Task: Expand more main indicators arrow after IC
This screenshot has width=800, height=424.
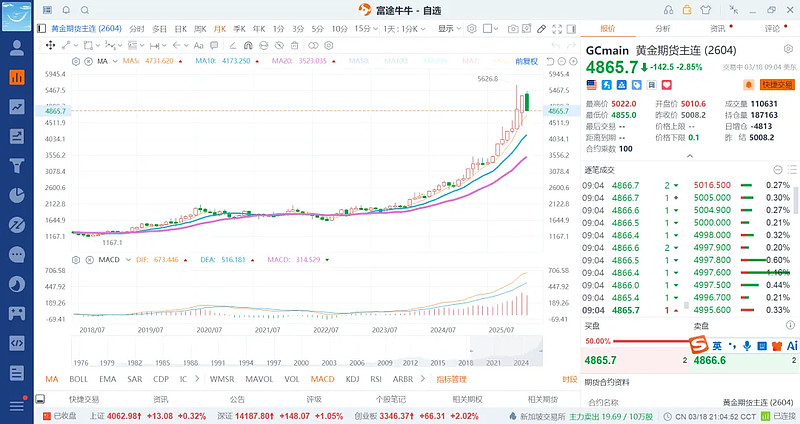Action: (197, 379)
